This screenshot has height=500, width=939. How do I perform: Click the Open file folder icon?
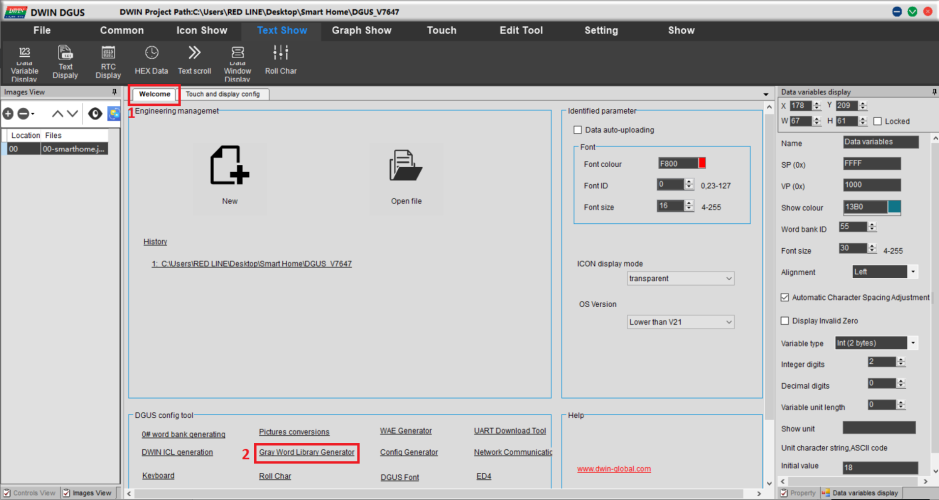coord(405,165)
